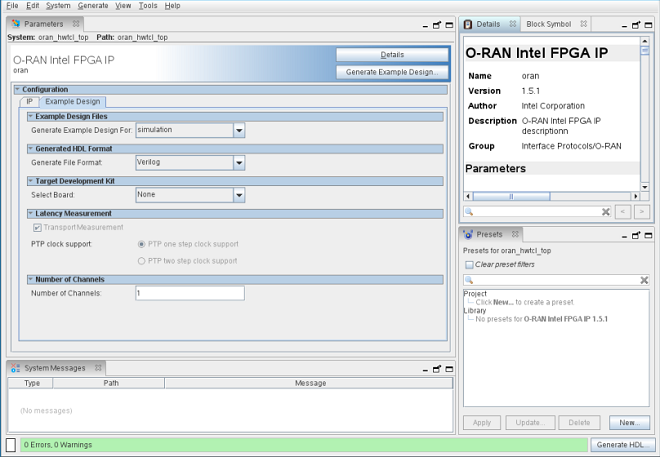Viewport: 660px width, 457px height.
Task: Open the Generate menu
Action: tap(93, 5)
